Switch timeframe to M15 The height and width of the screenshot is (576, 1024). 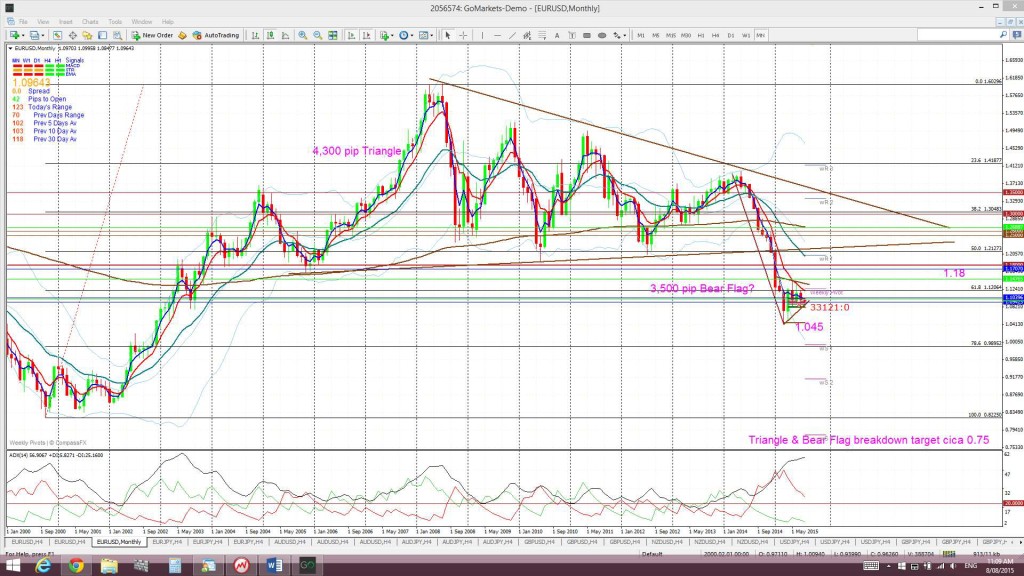(671, 35)
